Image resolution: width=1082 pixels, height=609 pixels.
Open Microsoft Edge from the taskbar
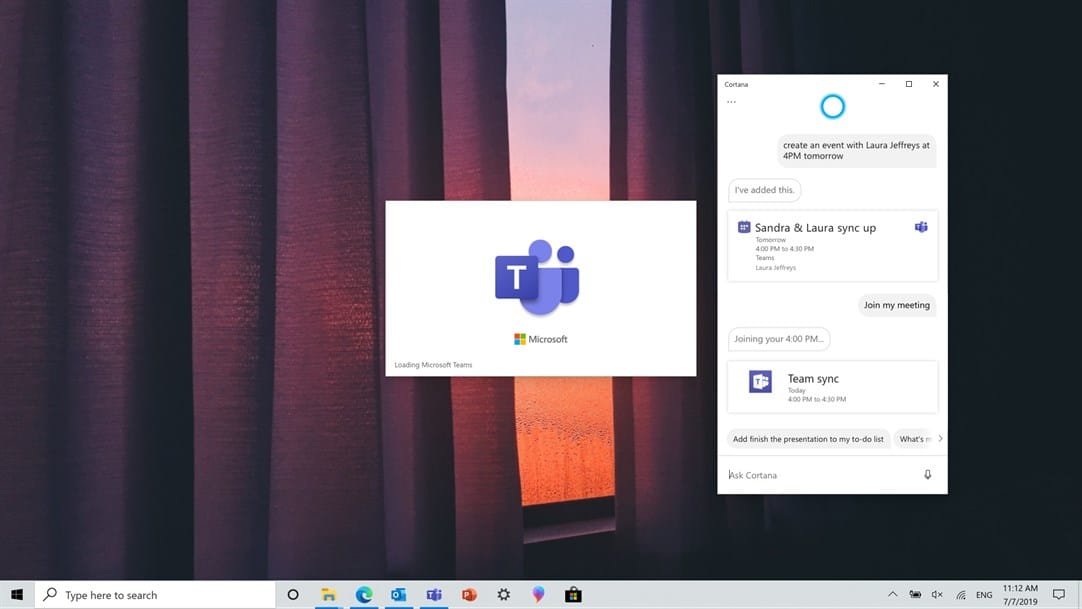(x=364, y=595)
